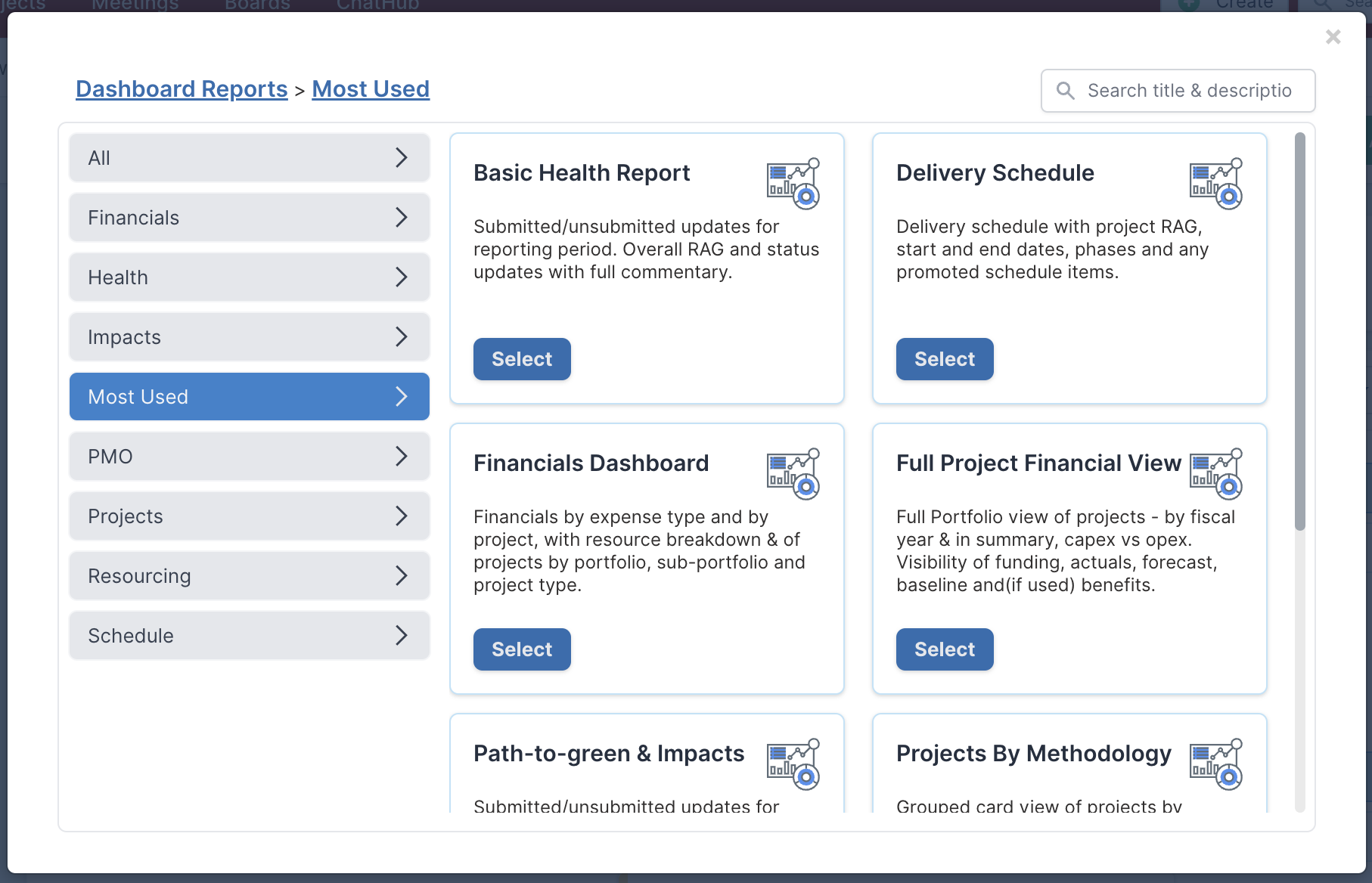Click the Full Project Financial View icon
This screenshot has height=883, width=1372.
pyautogui.click(x=1216, y=474)
